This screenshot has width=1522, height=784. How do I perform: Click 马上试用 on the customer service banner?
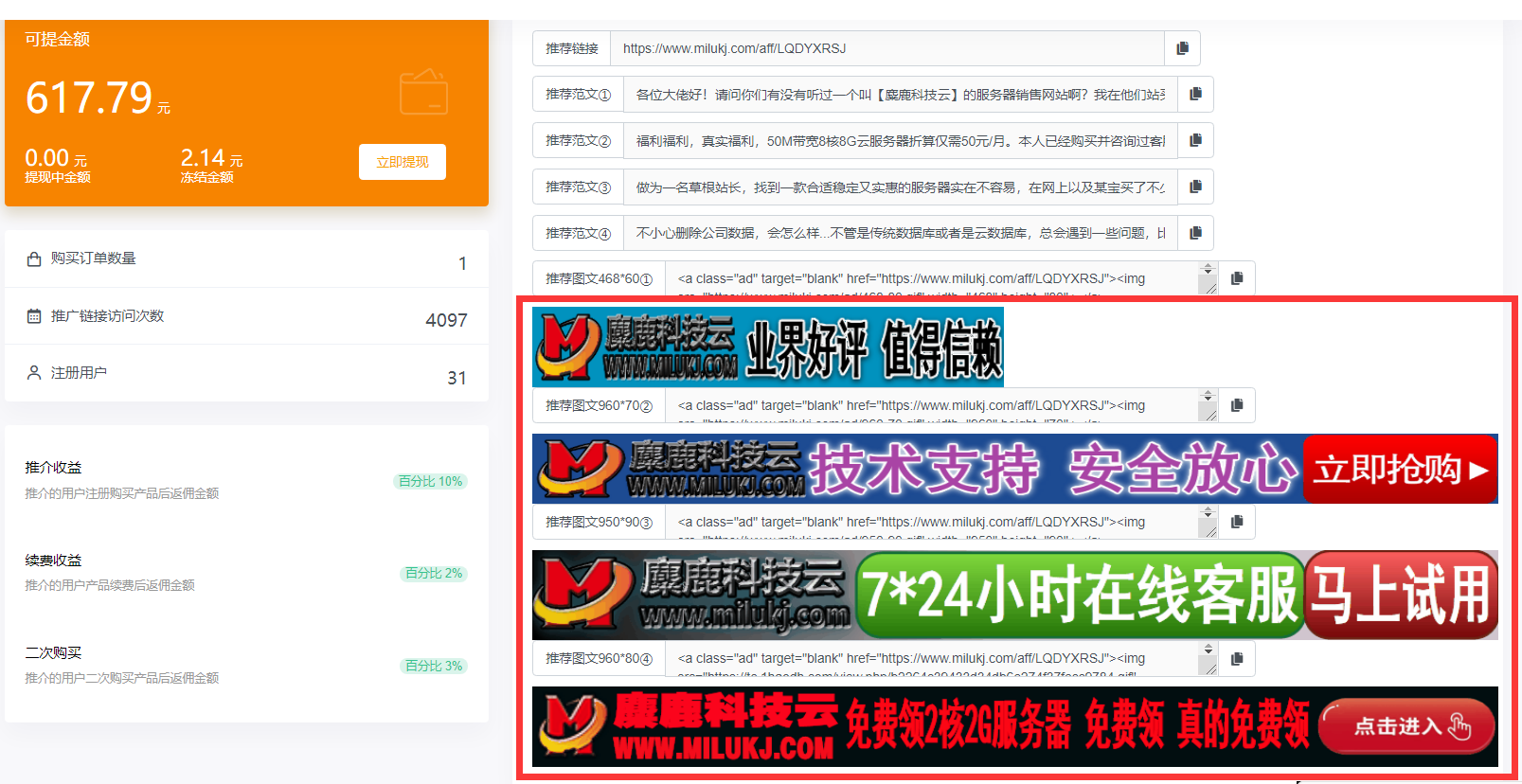point(1400,596)
